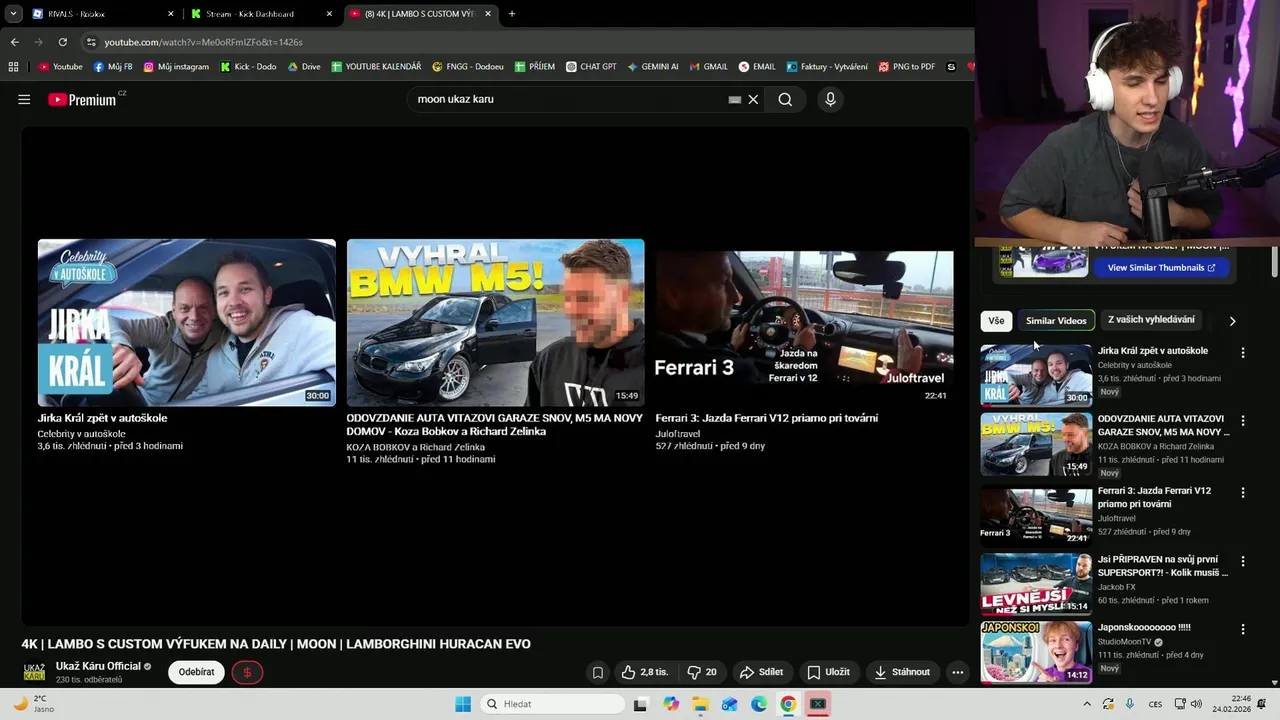Screen dimensions: 1280x720
Task: Open the CHAT GPT bookmark
Action: click(591, 67)
